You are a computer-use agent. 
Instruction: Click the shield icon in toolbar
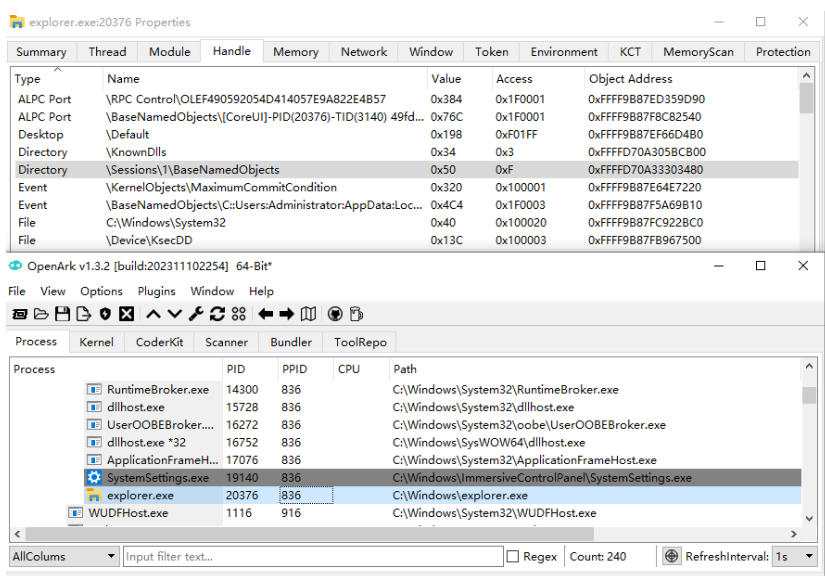tap(105, 314)
